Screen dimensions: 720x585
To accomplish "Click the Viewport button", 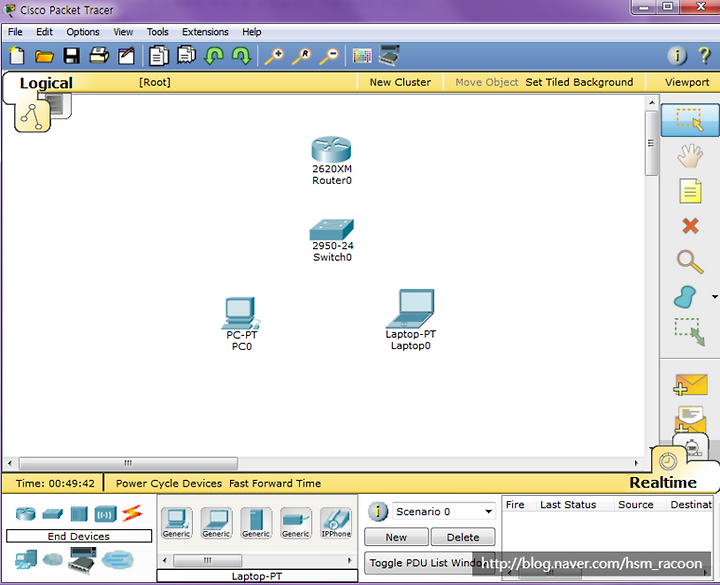I will [x=687, y=82].
